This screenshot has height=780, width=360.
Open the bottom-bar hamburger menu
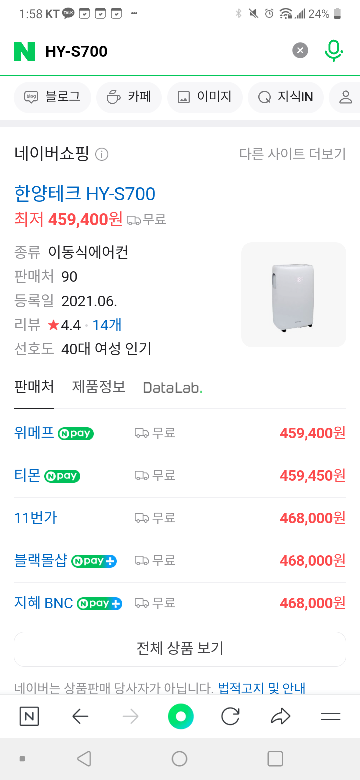[x=331, y=716]
